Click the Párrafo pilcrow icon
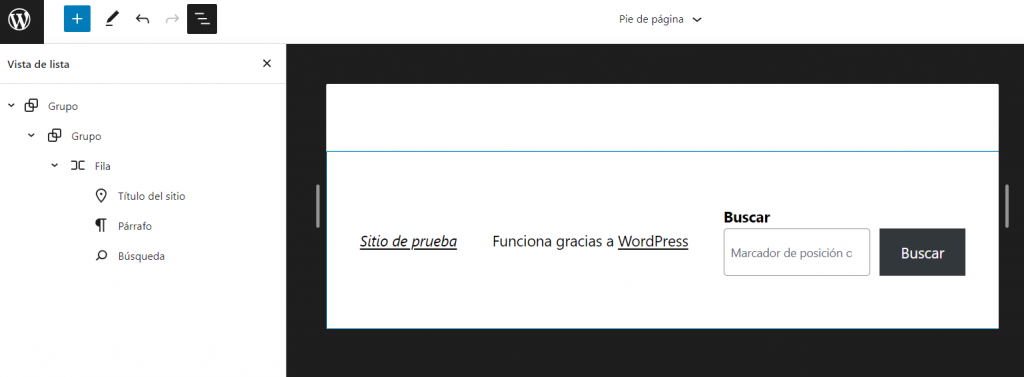 (x=101, y=225)
